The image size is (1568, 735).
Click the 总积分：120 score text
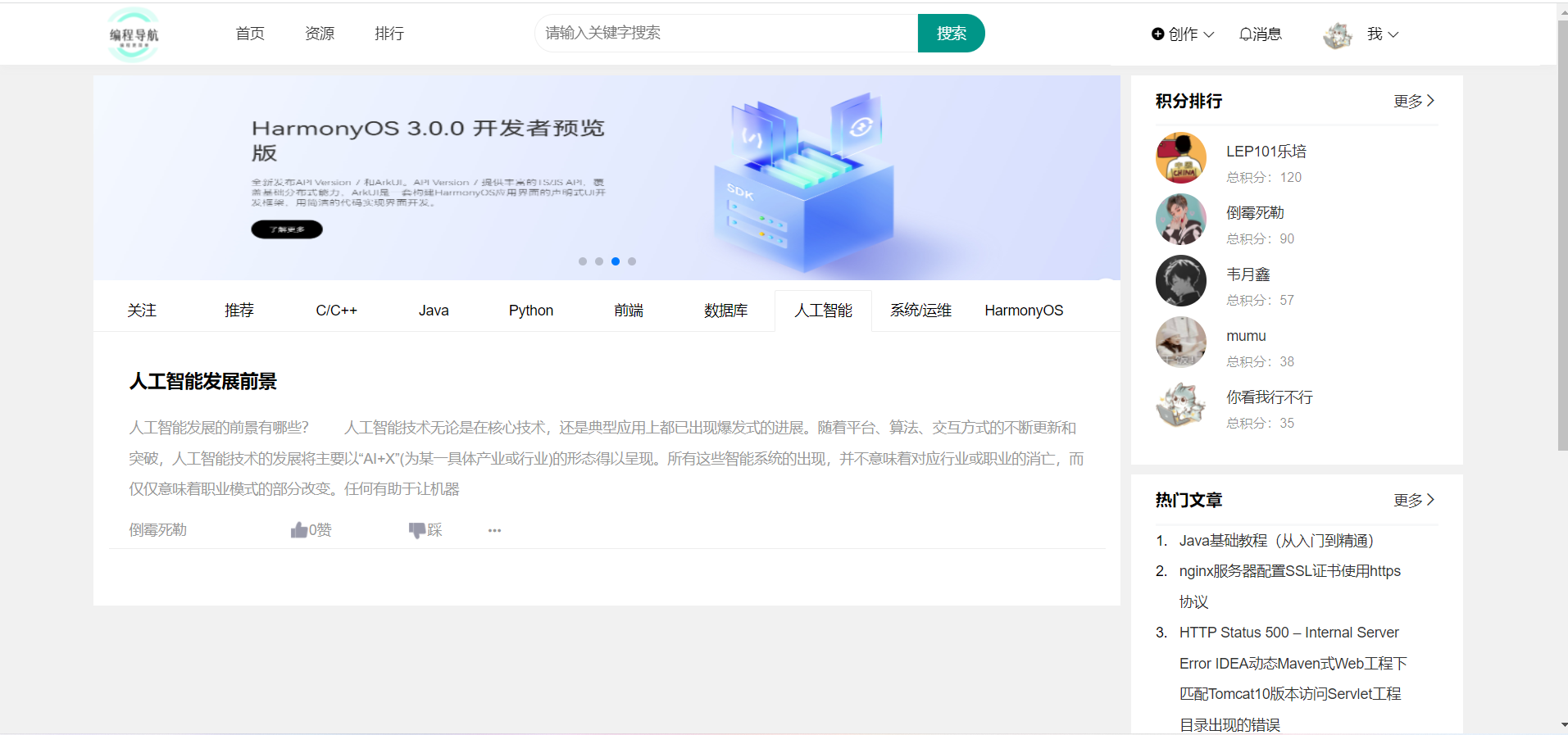click(1264, 177)
